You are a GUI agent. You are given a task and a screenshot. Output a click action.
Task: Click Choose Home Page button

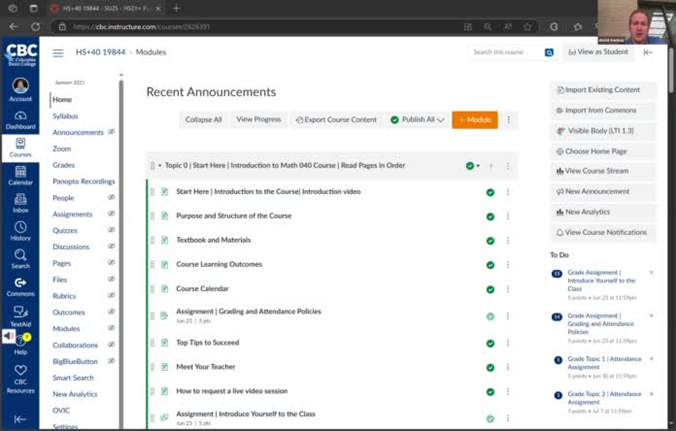point(603,151)
